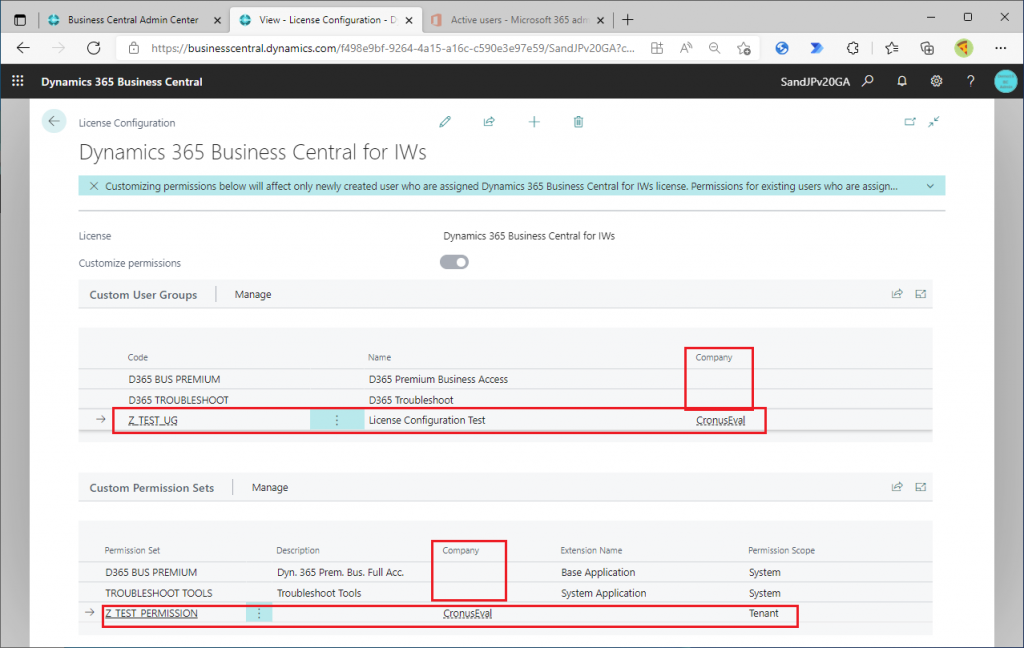Open browser extensions puzzle icon
This screenshot has width=1024, height=648.
[852, 48]
